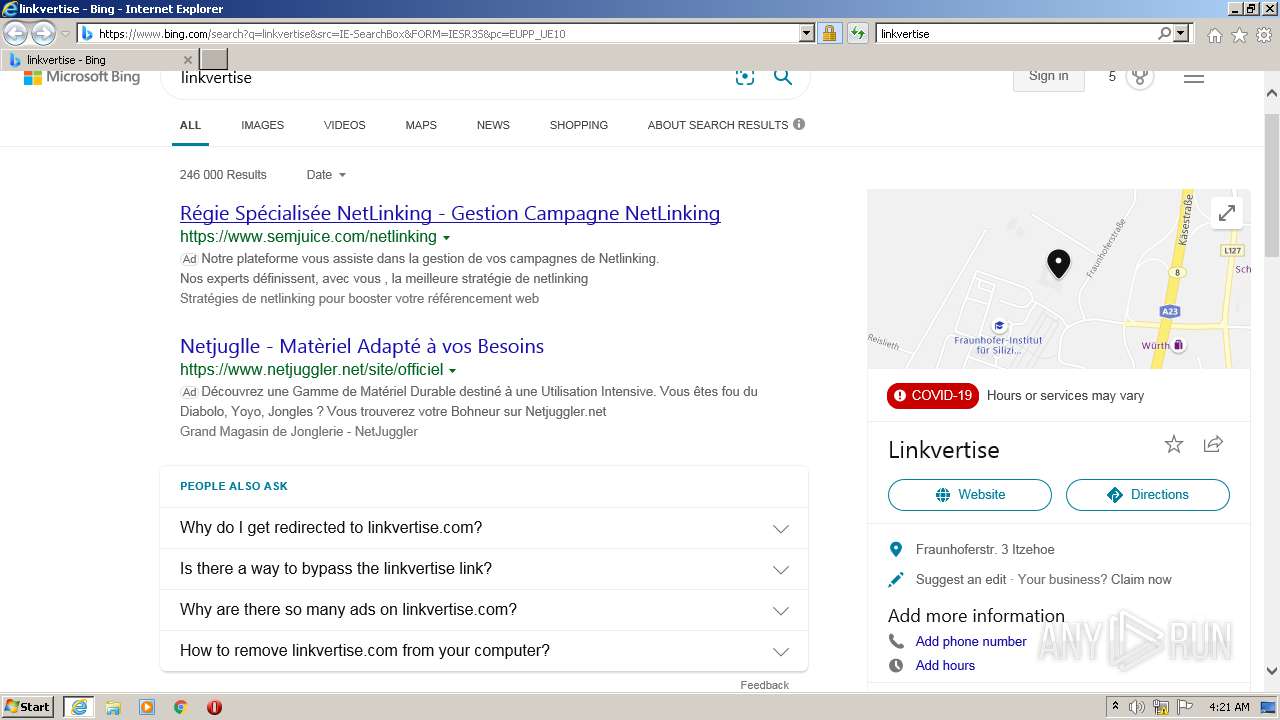The image size is (1280, 720).
Task: Enlarge the map with the expand arrows
Action: pyautogui.click(x=1226, y=213)
